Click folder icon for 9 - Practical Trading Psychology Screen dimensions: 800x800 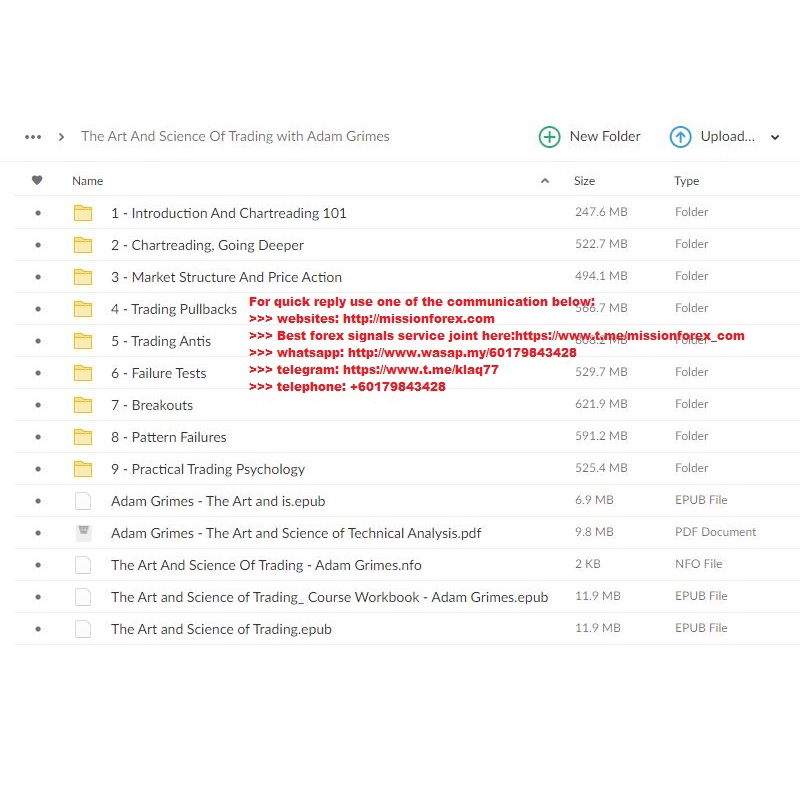pos(83,469)
